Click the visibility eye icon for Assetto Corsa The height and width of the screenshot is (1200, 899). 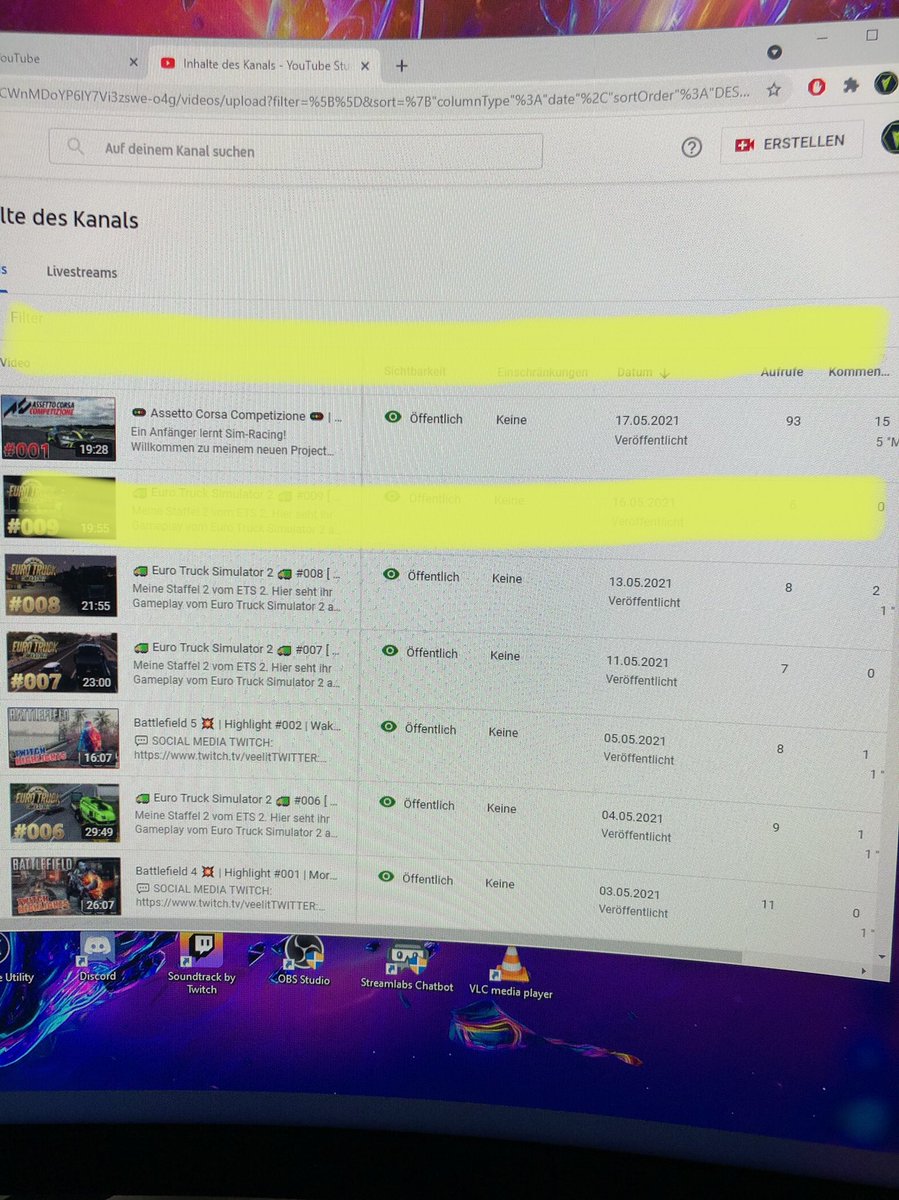point(393,418)
